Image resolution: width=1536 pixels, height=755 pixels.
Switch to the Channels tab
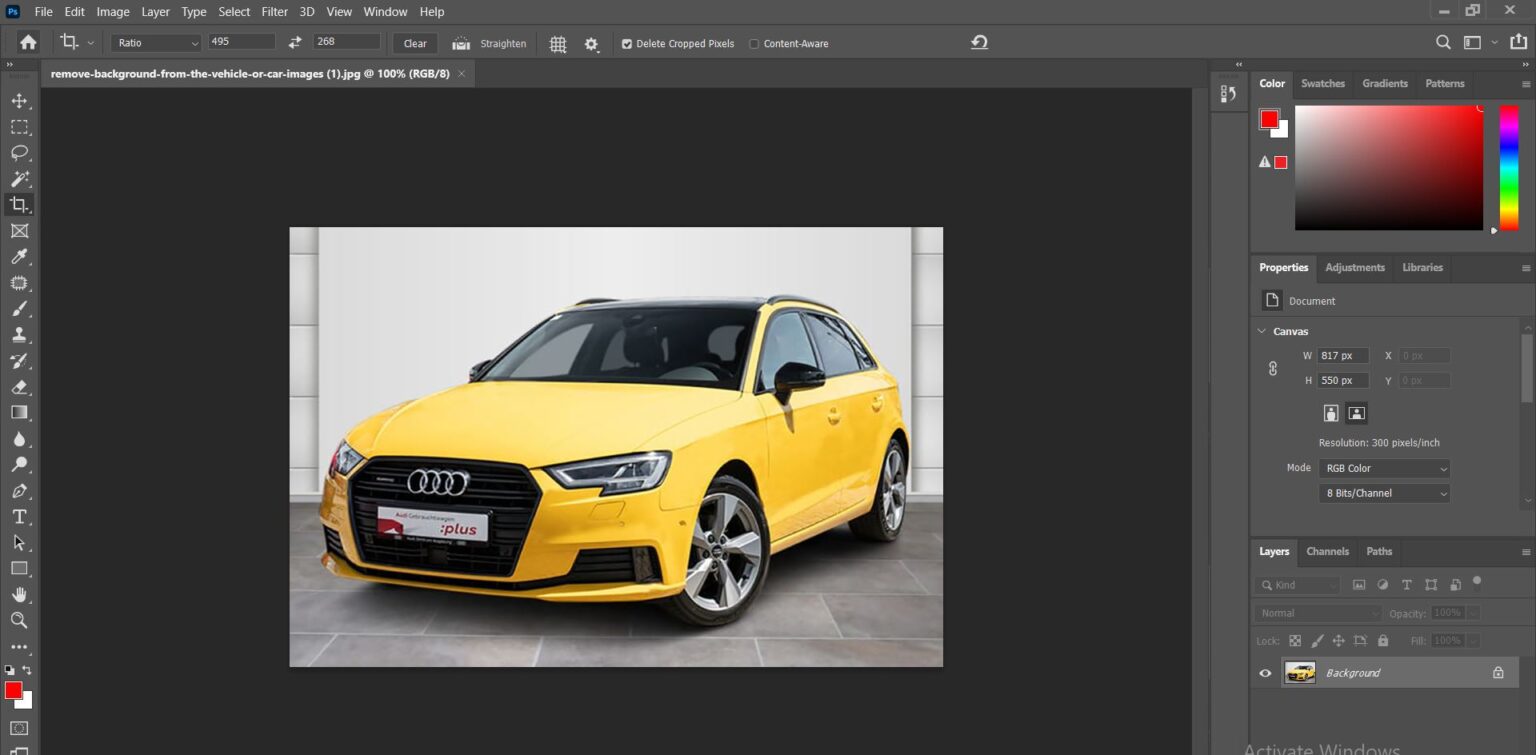[1327, 551]
